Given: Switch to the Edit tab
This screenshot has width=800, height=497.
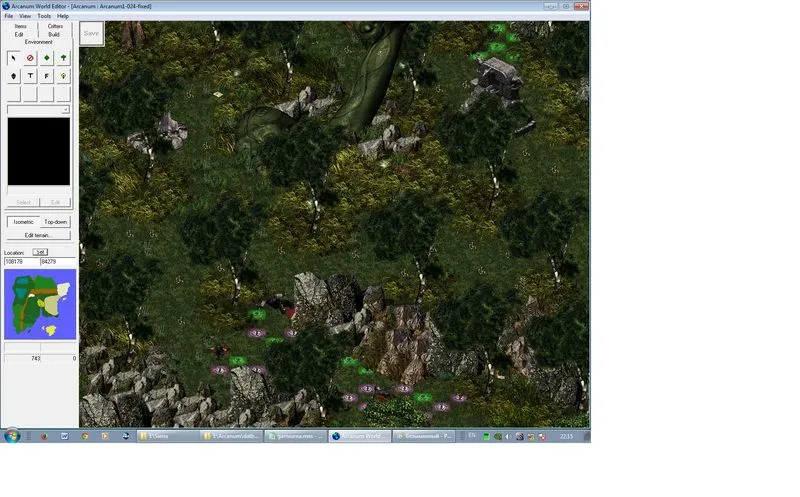Looking at the screenshot, I should pyautogui.click(x=19, y=34).
